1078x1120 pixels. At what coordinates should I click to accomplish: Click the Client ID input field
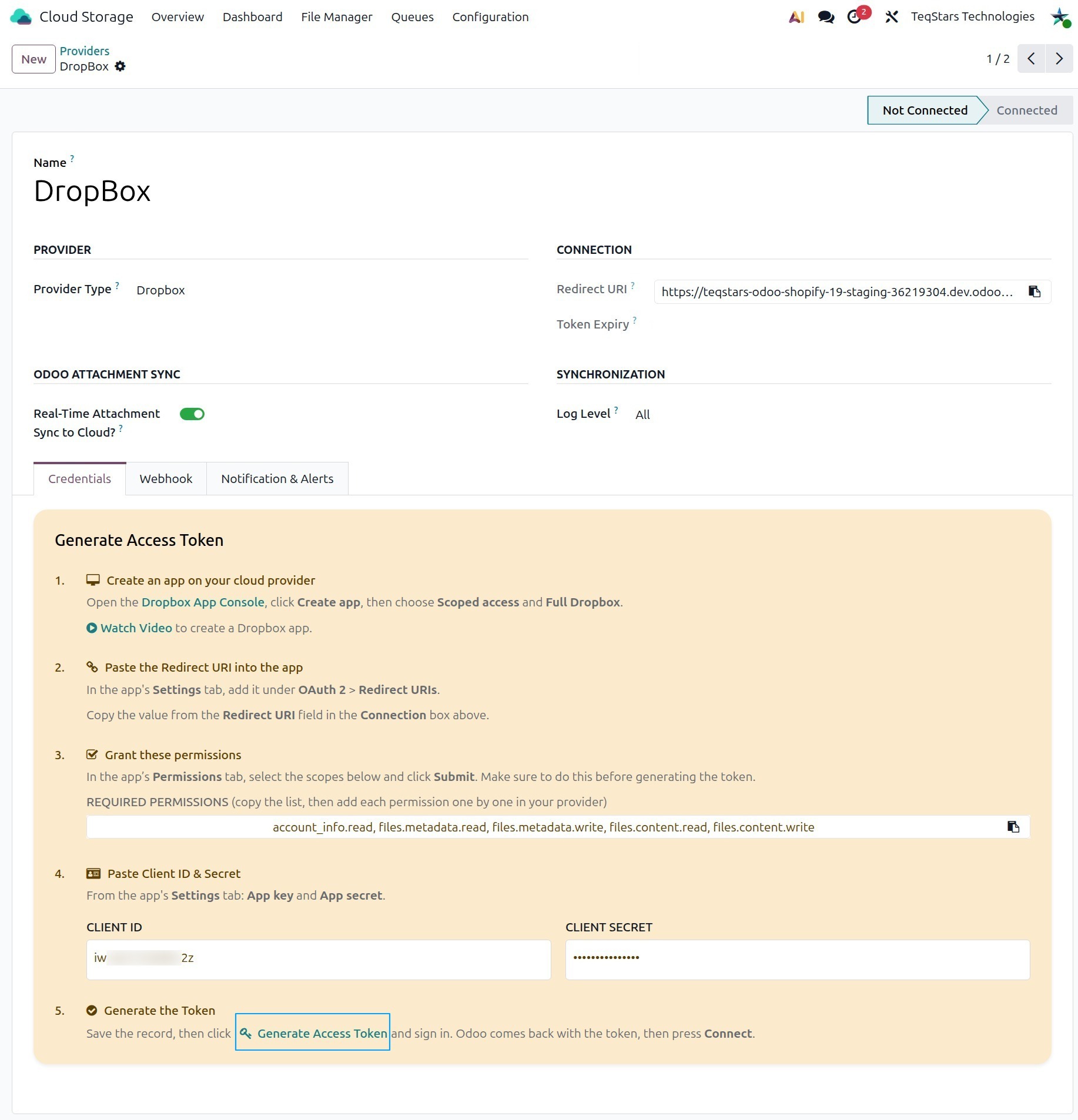pos(319,959)
